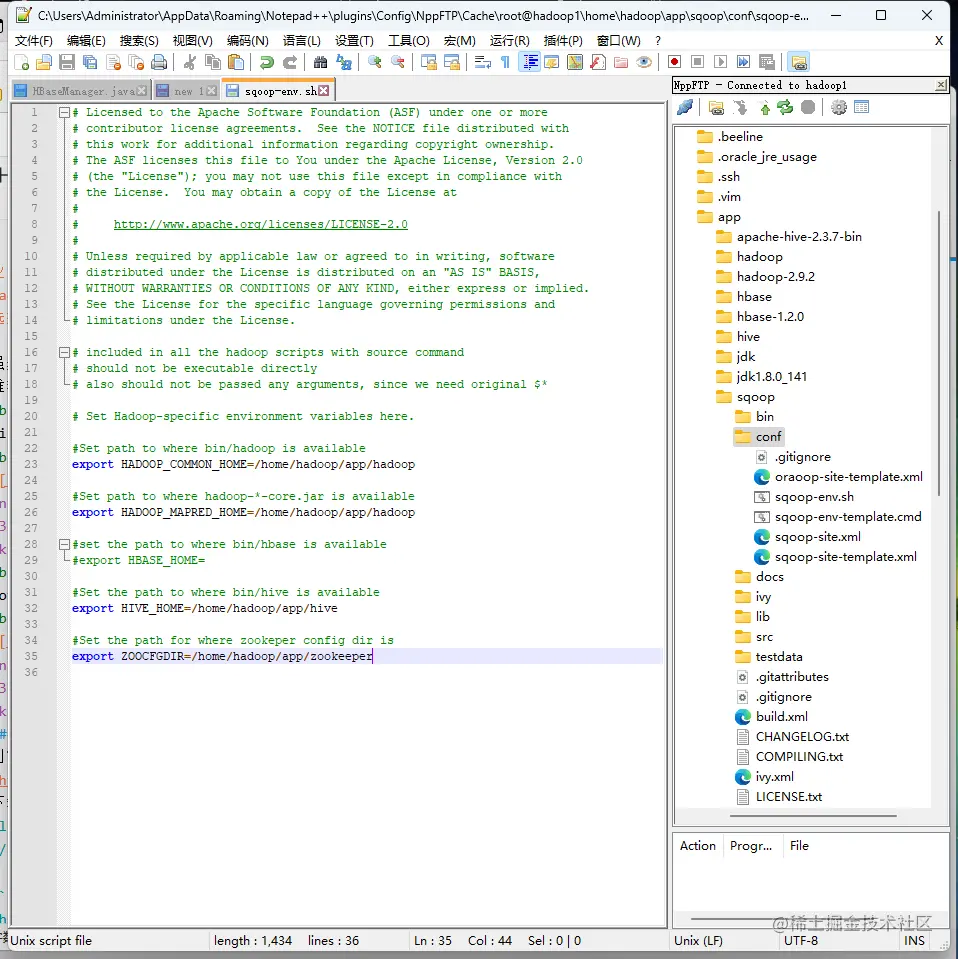Click the File column header
The image size is (958, 959).
click(799, 846)
